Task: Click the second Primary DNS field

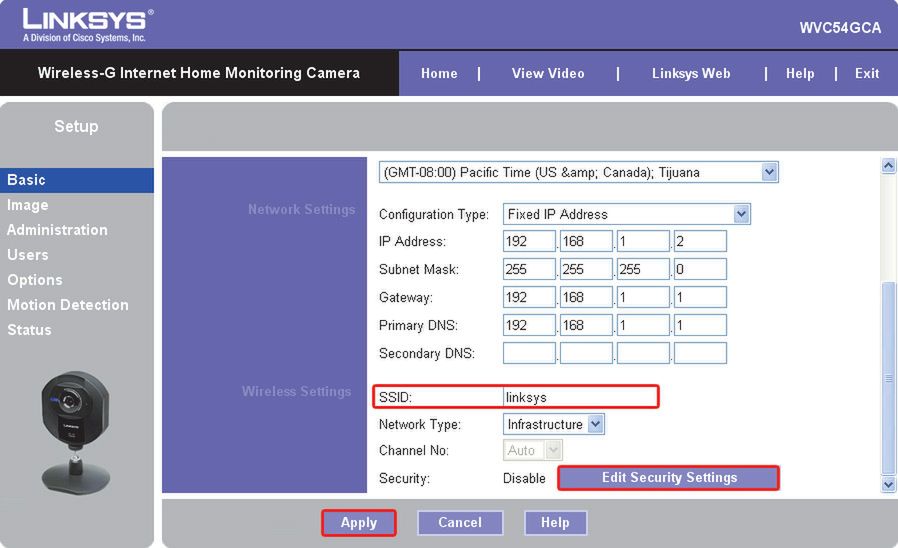Action: (x=586, y=325)
